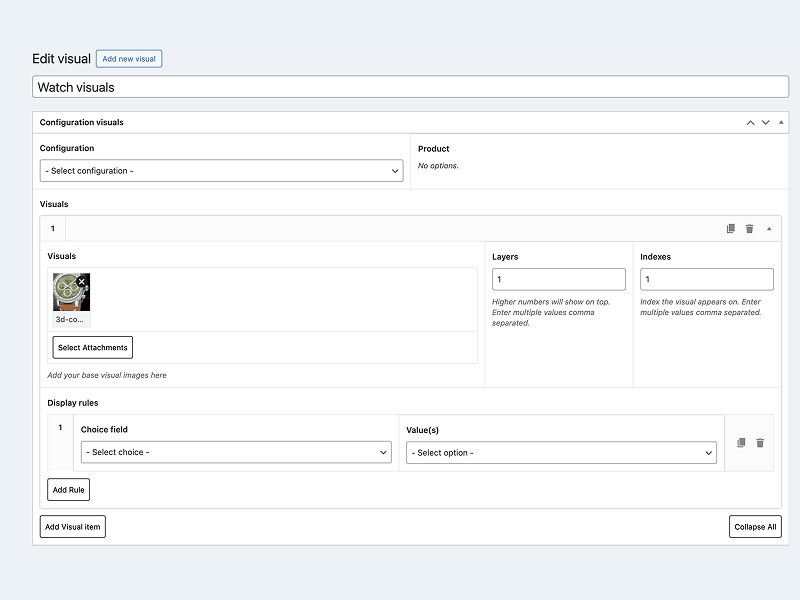
Task: Duplicate visual item 1
Action: [x=731, y=229]
